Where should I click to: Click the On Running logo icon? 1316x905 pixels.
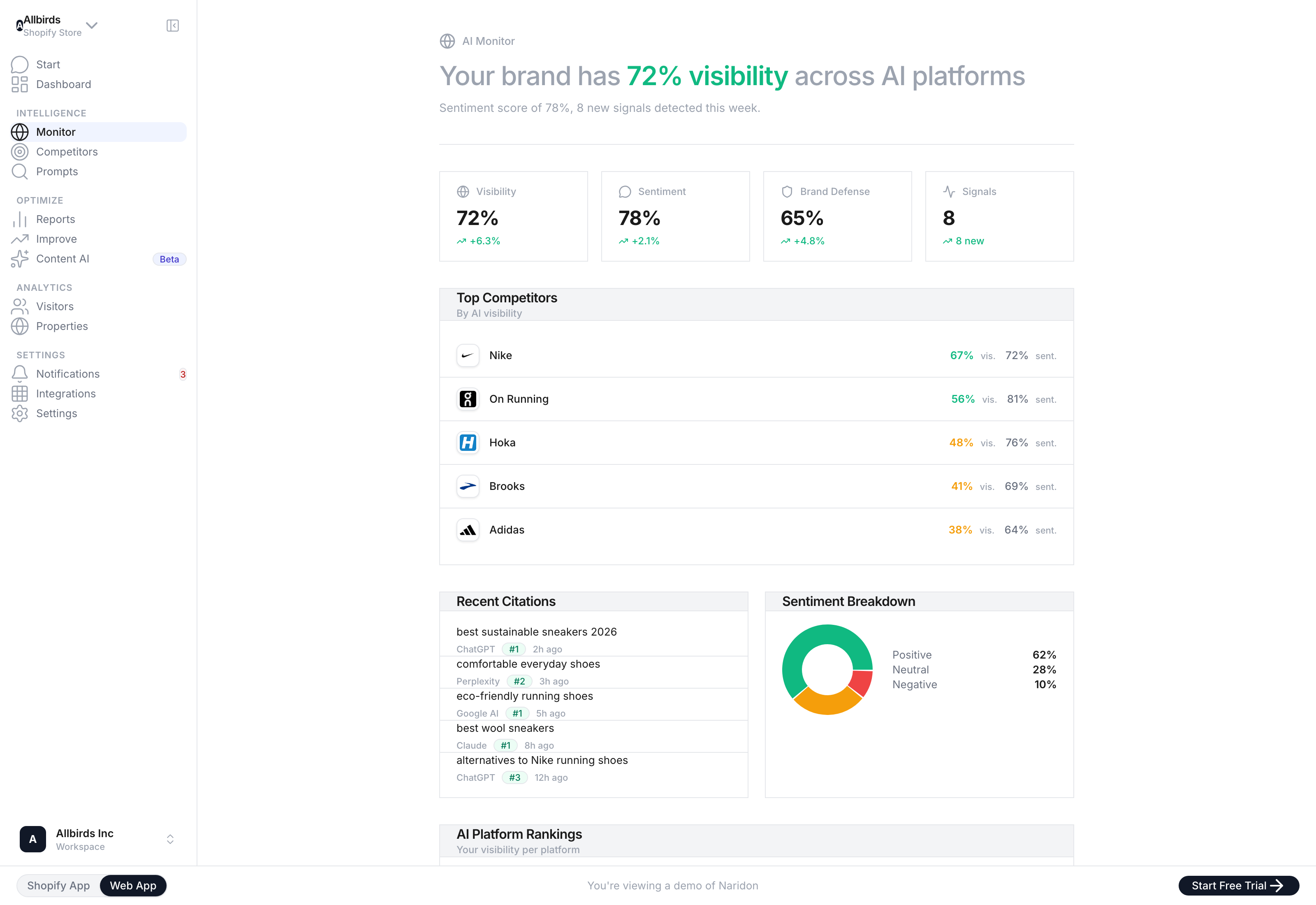[468, 399]
